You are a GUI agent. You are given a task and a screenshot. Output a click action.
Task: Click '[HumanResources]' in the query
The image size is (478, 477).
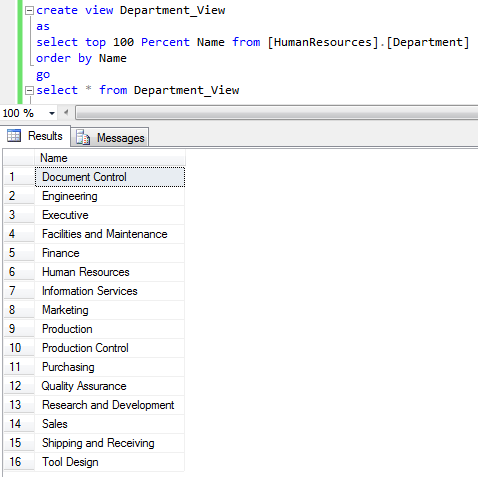click(323, 42)
